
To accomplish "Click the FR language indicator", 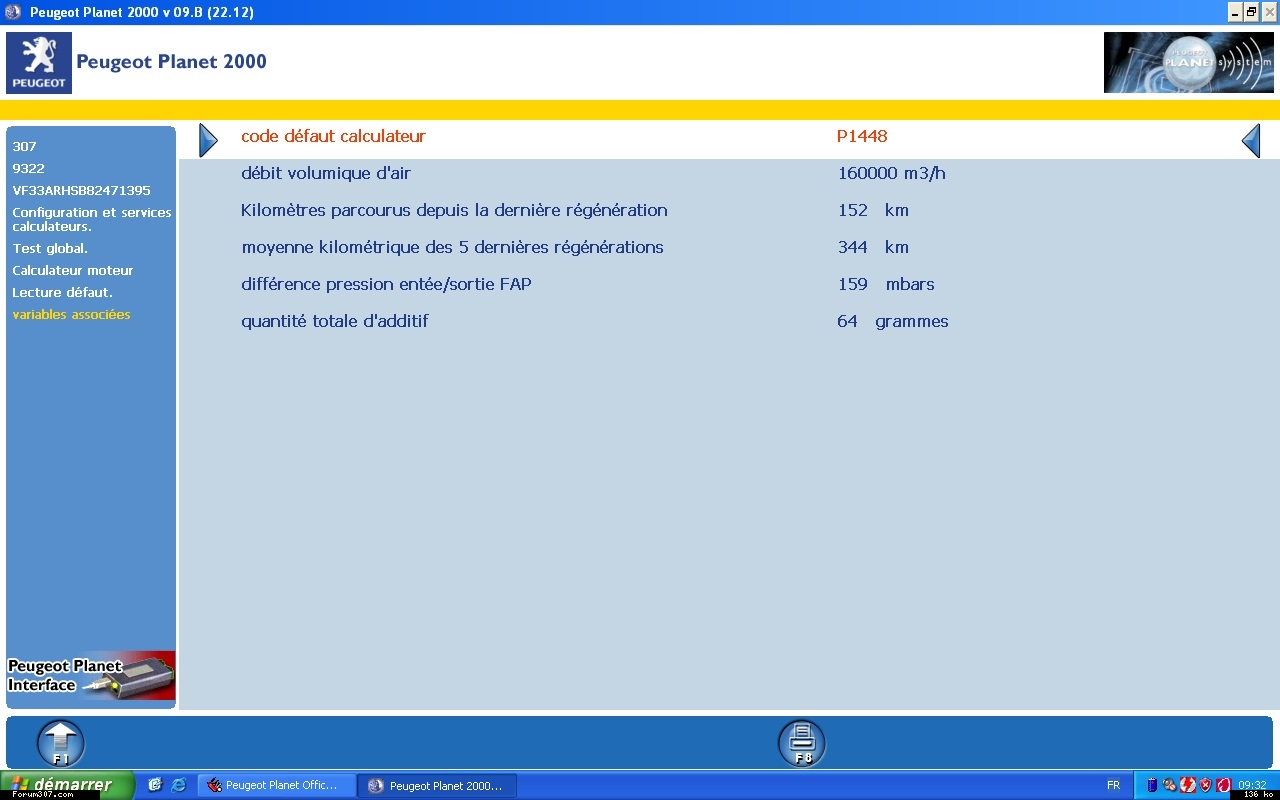I will pos(1113,785).
